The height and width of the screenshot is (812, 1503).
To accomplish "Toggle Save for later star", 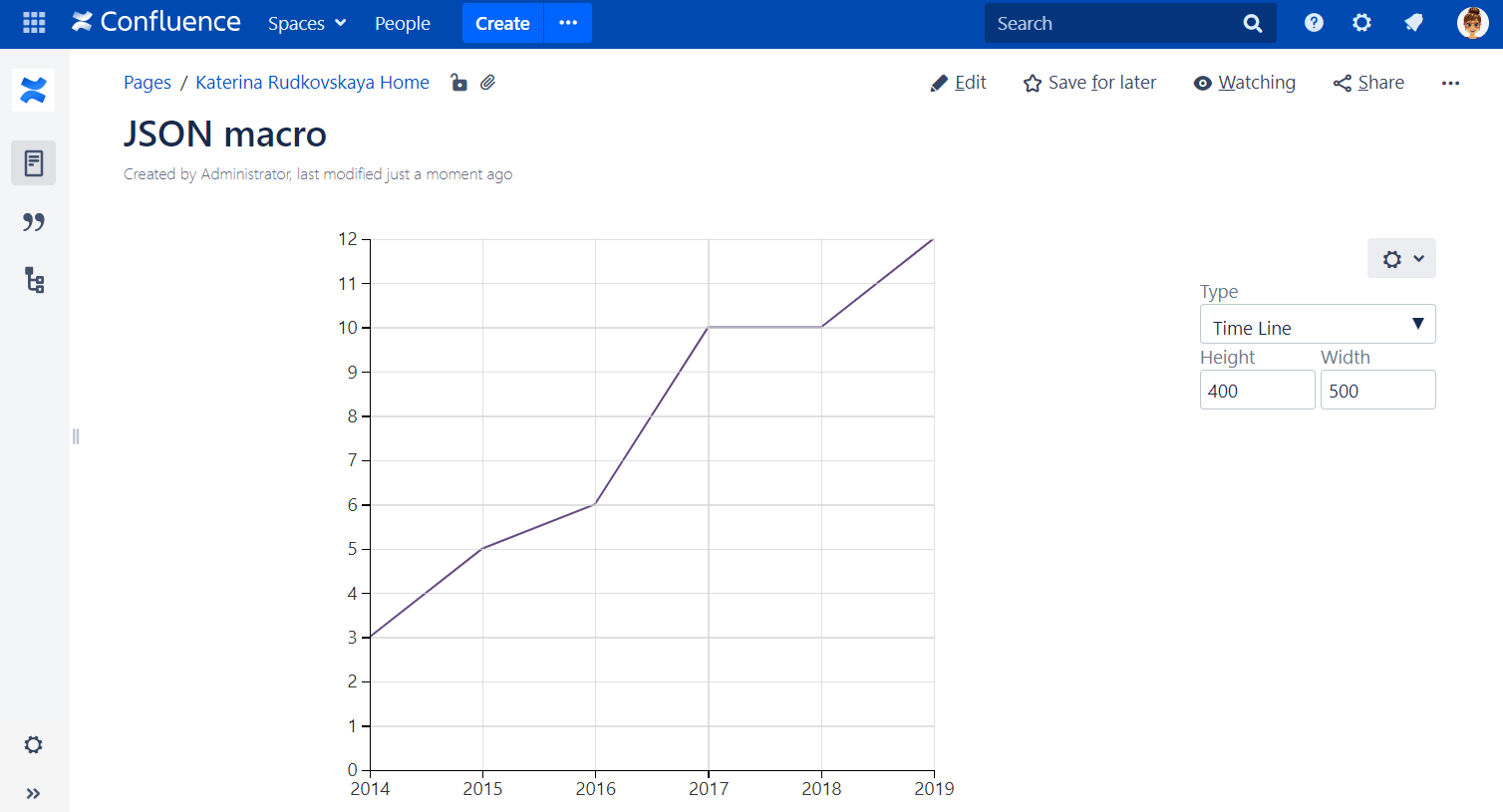I will 1089,83.
